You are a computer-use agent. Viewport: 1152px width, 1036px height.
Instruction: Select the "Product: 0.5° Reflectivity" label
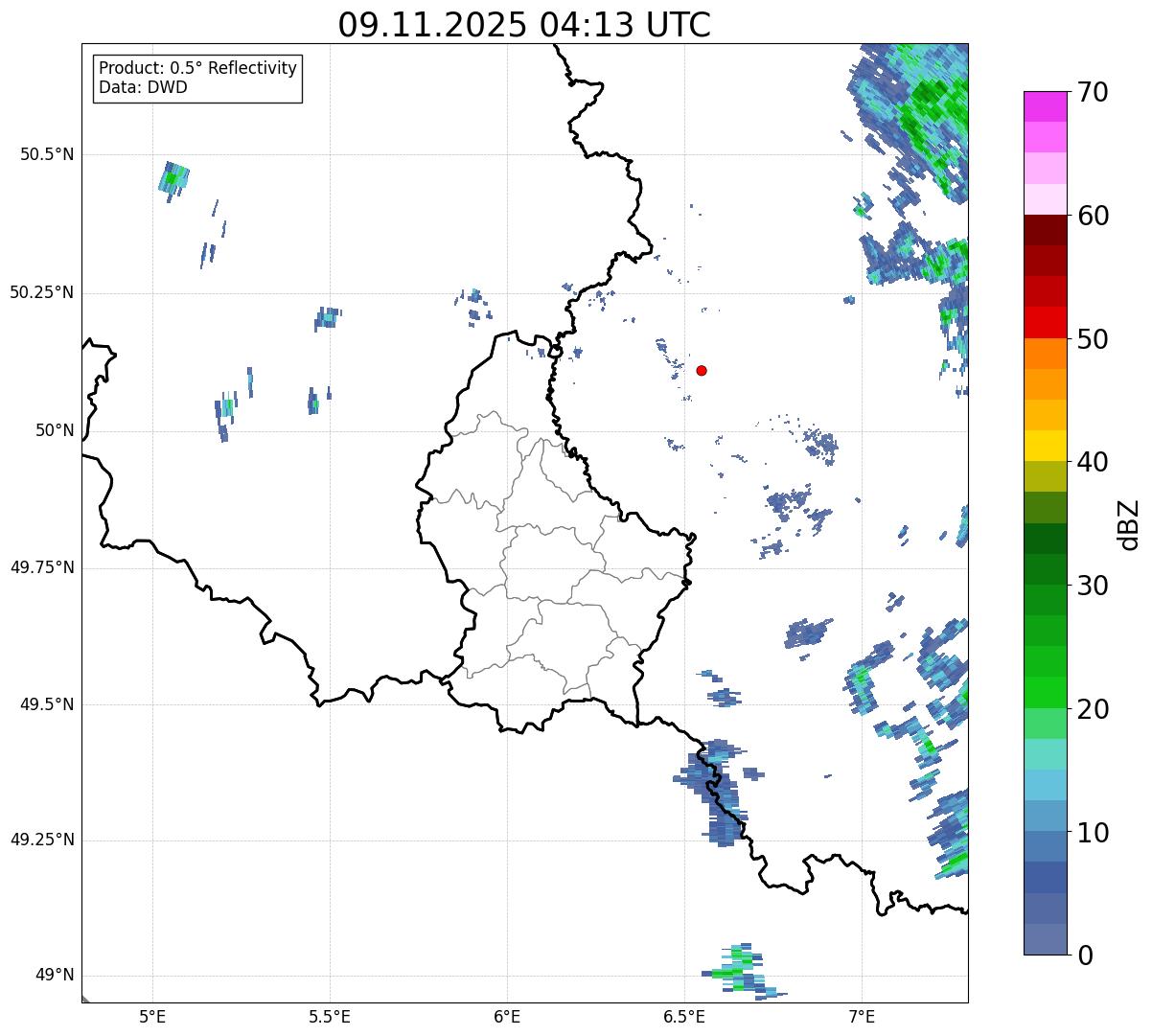click(197, 69)
